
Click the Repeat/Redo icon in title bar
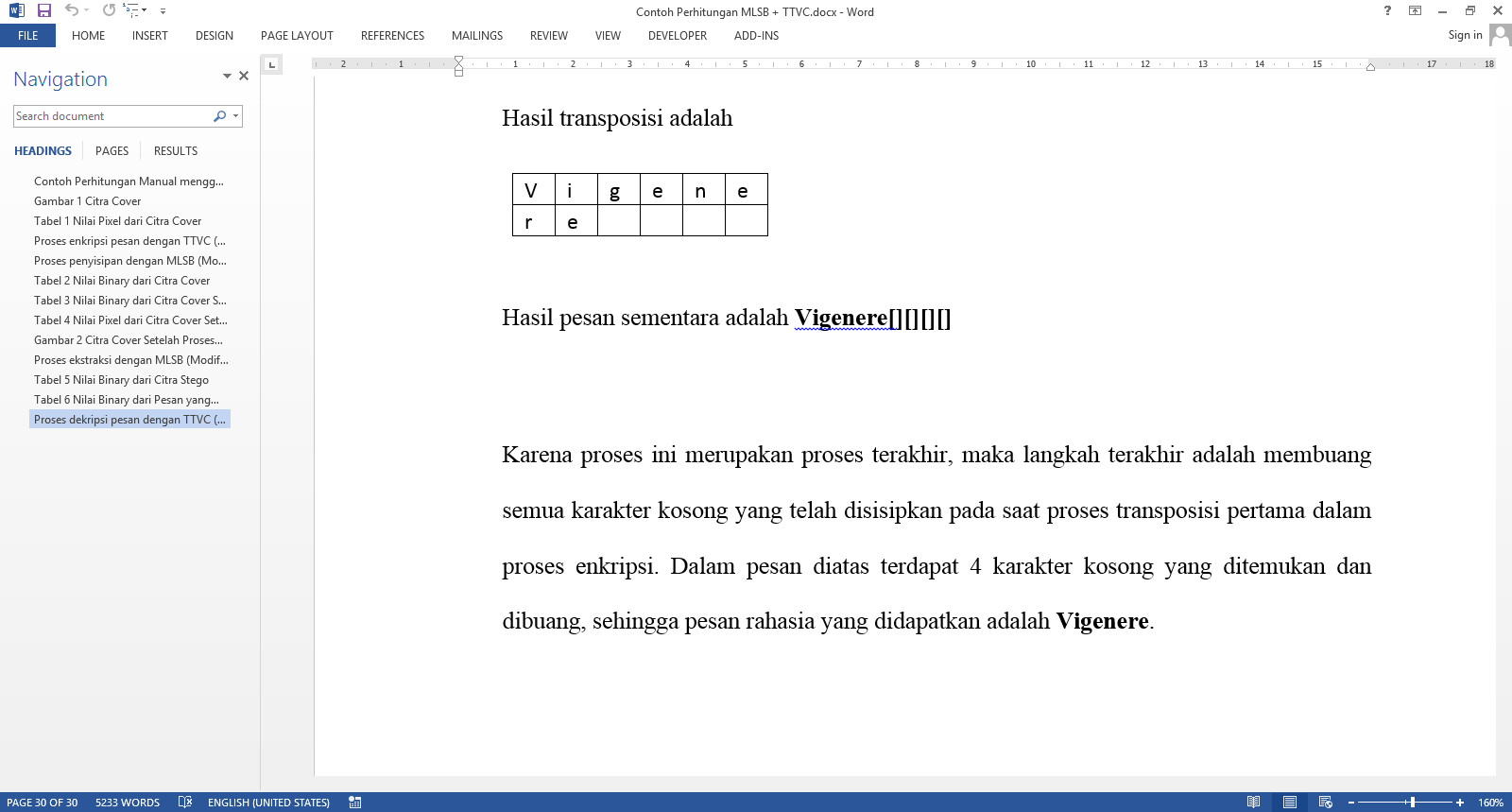[x=109, y=10]
